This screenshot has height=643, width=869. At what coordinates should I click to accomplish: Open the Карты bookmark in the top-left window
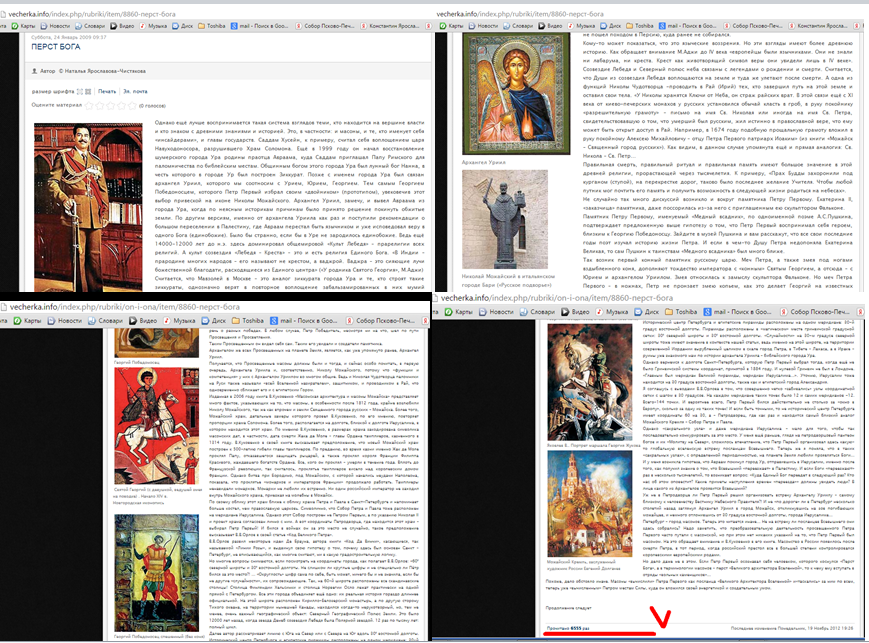click(x=24, y=26)
